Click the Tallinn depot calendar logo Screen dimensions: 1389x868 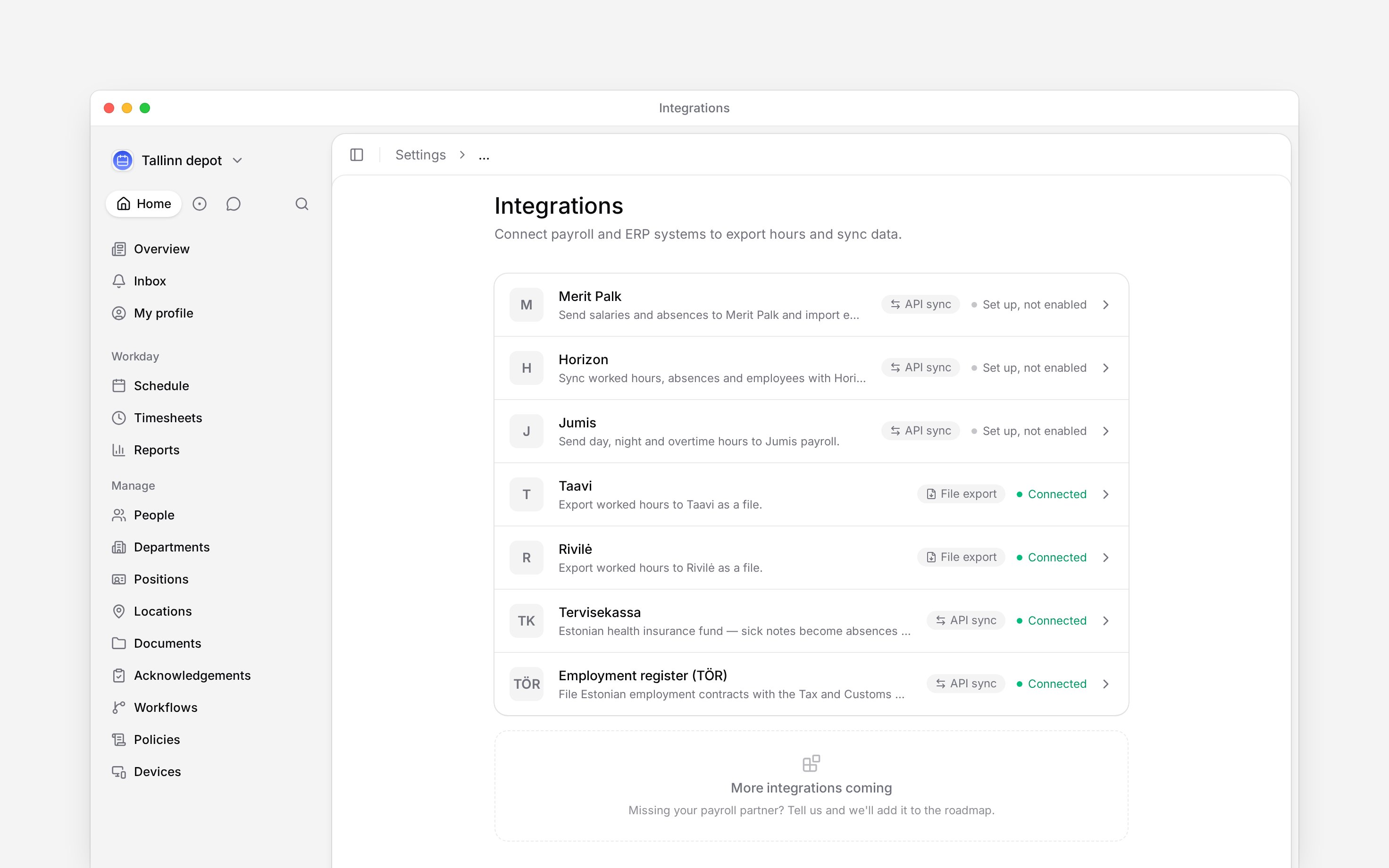pos(122,160)
